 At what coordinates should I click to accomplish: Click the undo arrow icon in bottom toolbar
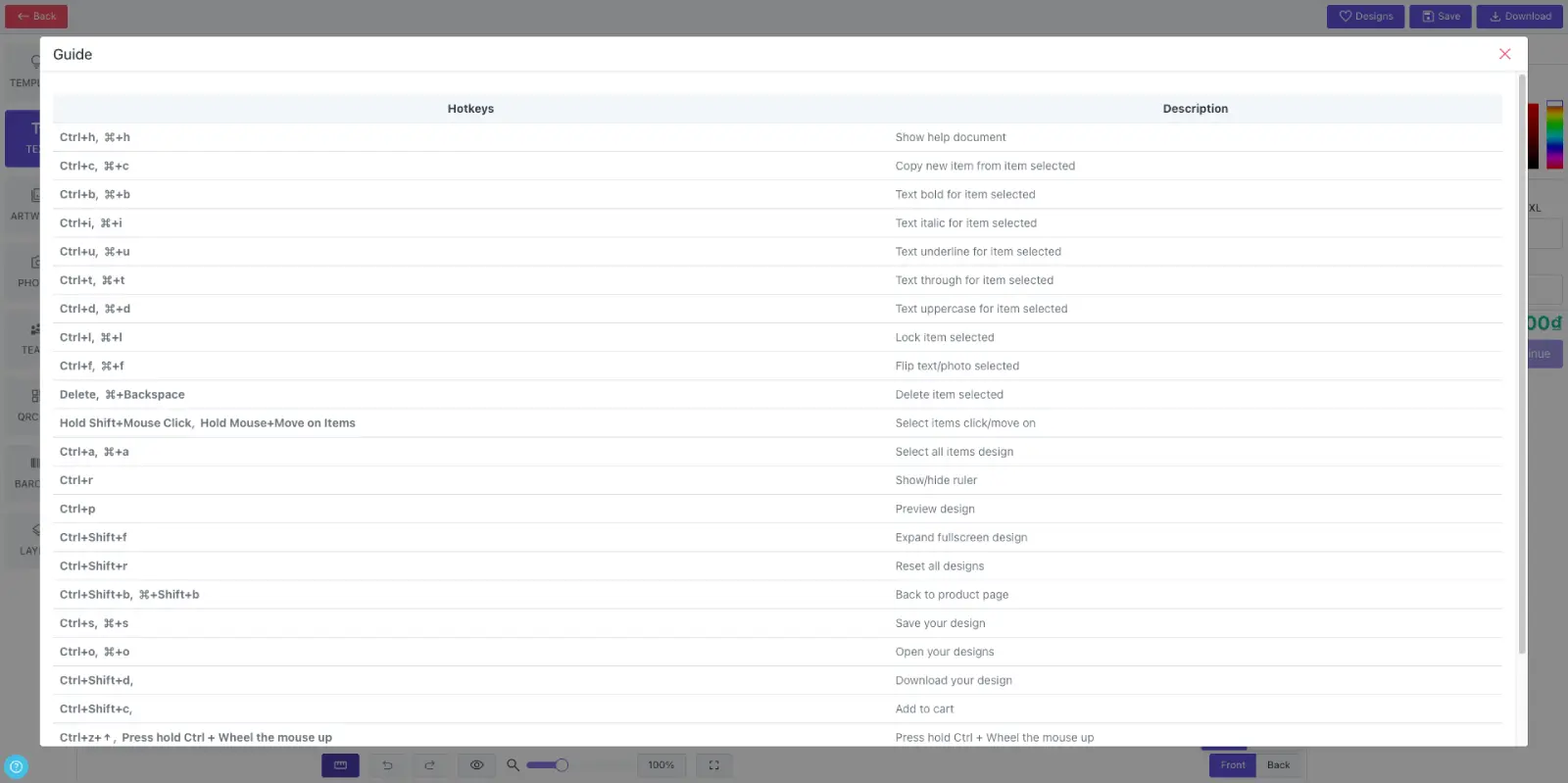point(387,765)
